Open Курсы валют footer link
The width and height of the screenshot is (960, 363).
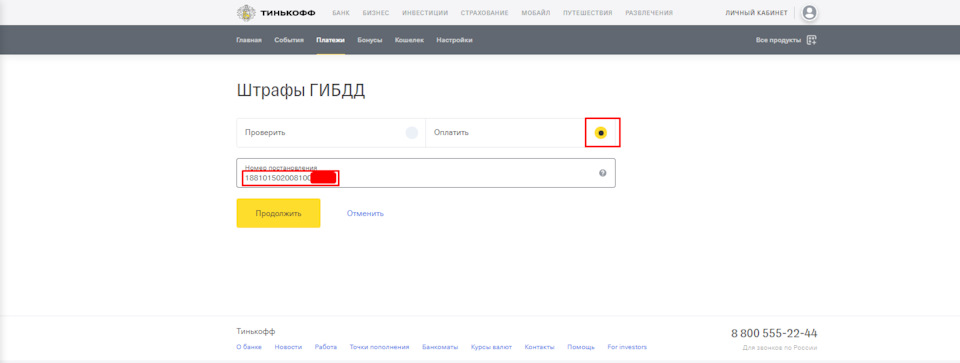click(491, 347)
